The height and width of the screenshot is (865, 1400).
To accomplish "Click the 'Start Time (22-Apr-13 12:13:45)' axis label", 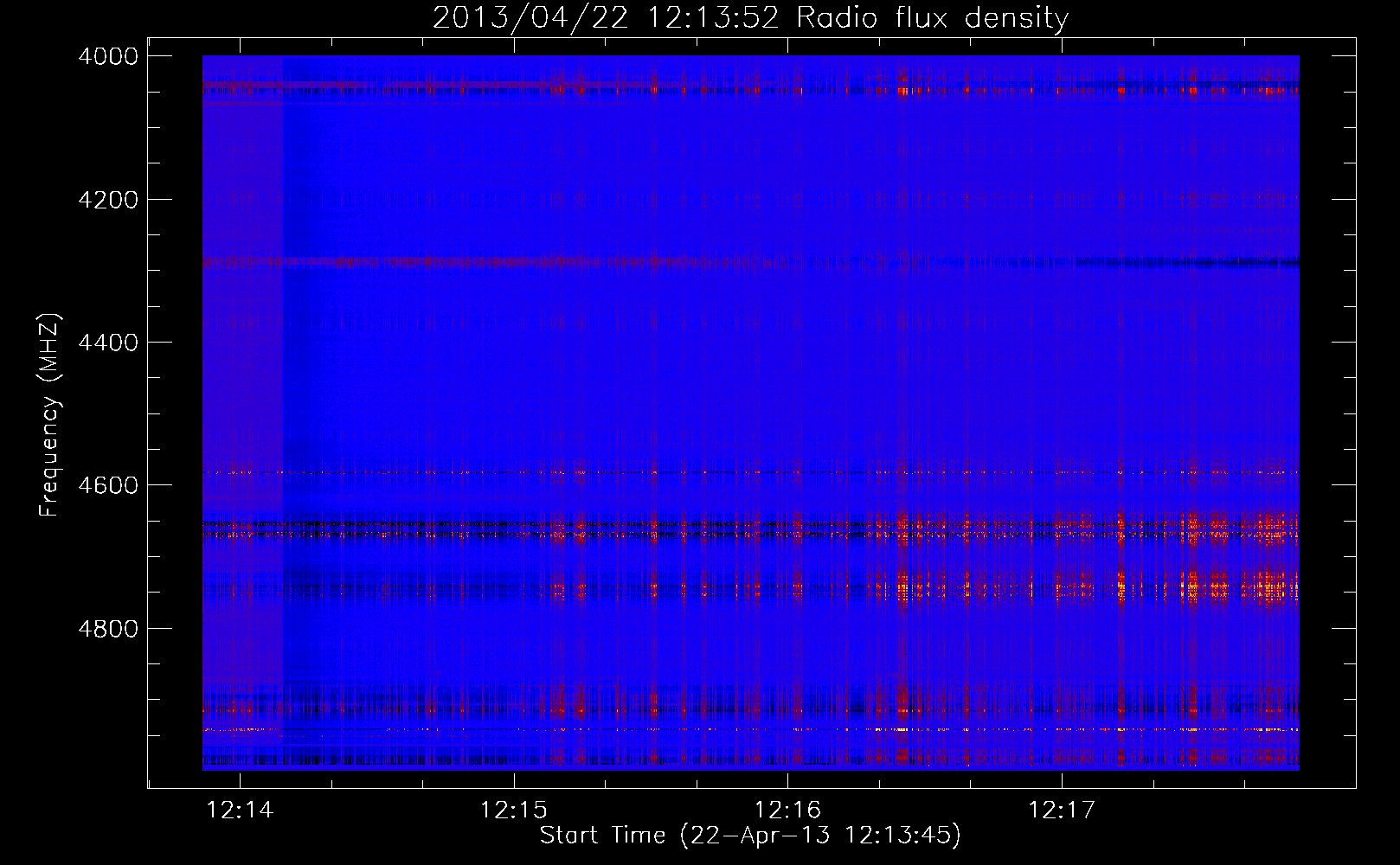I will tap(750, 836).
